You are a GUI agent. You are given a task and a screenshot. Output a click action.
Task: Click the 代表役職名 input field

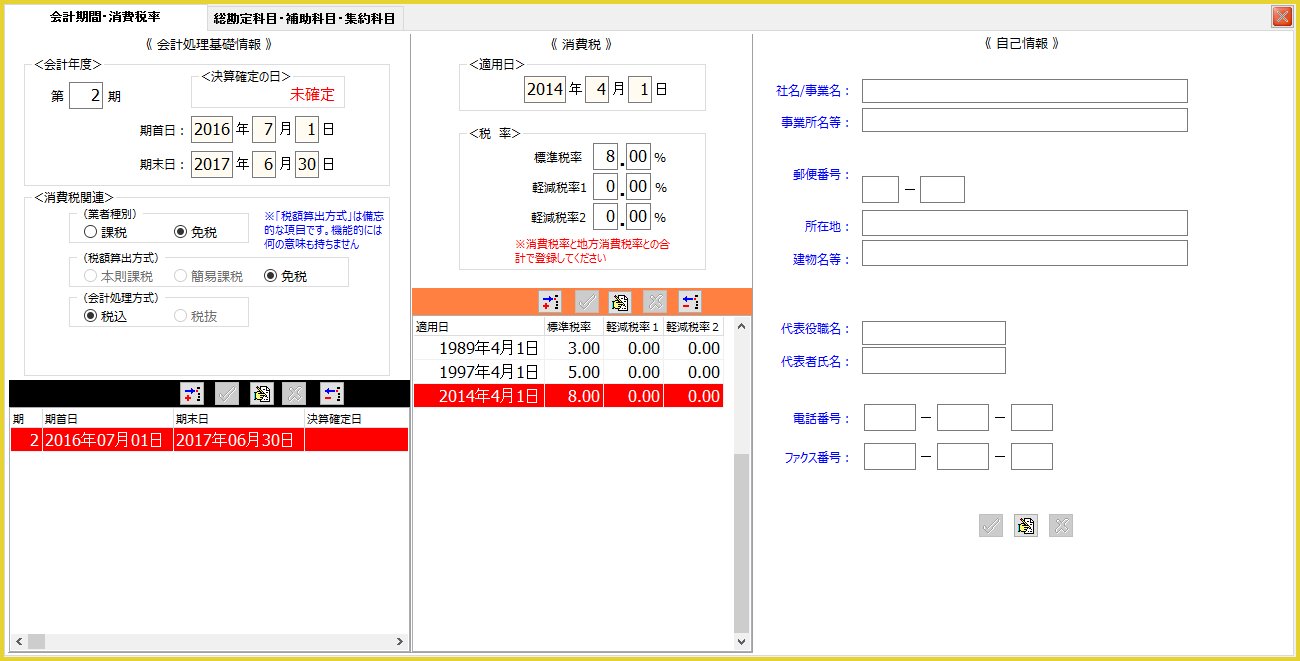(x=934, y=333)
